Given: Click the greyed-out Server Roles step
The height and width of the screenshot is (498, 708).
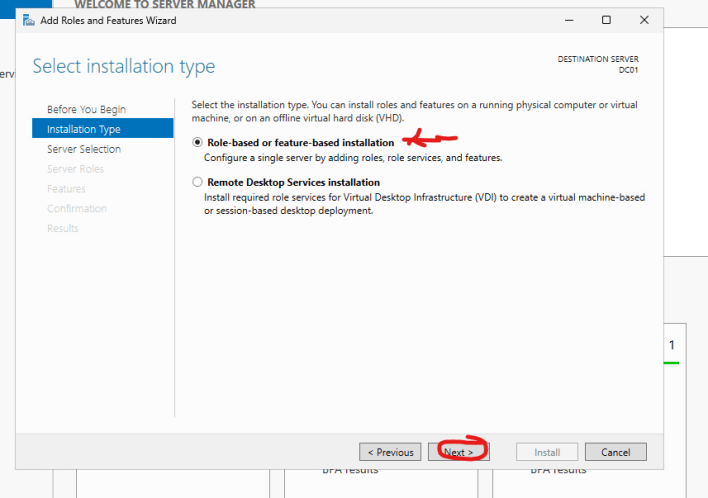Looking at the screenshot, I should click(75, 169).
